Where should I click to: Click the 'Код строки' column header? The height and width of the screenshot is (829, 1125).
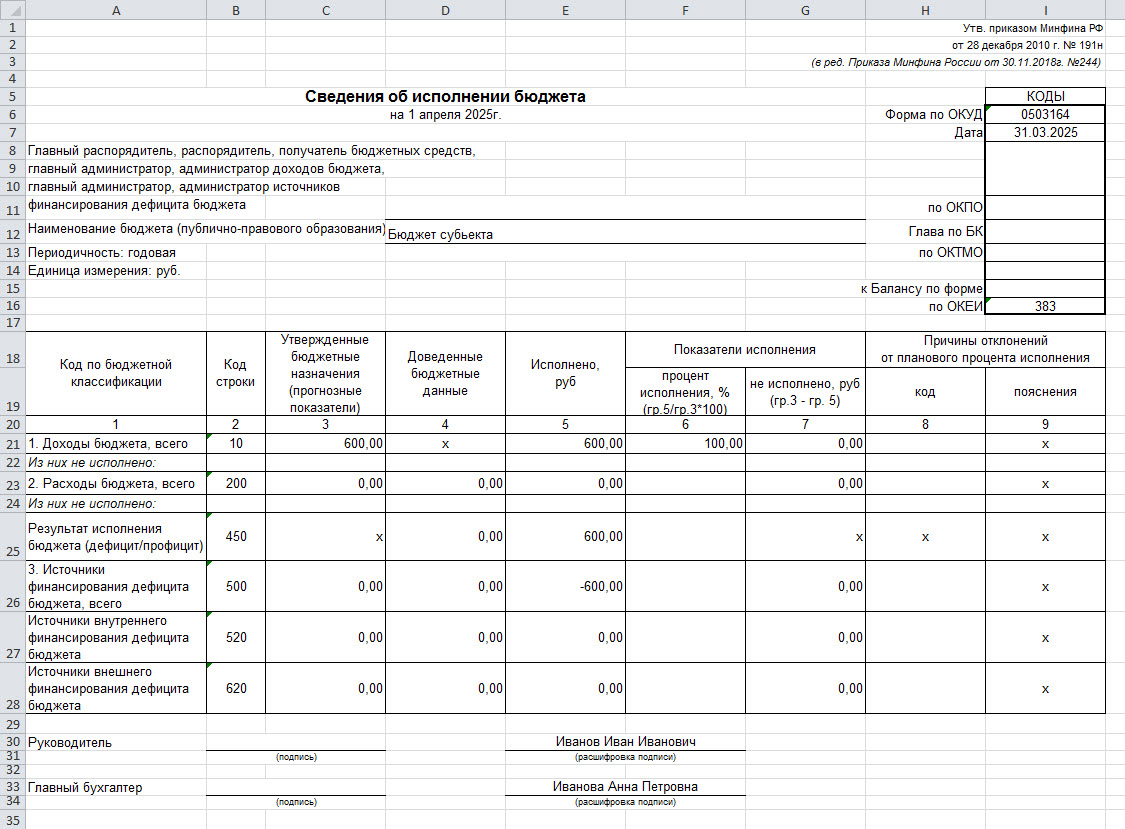pyautogui.click(x=236, y=373)
